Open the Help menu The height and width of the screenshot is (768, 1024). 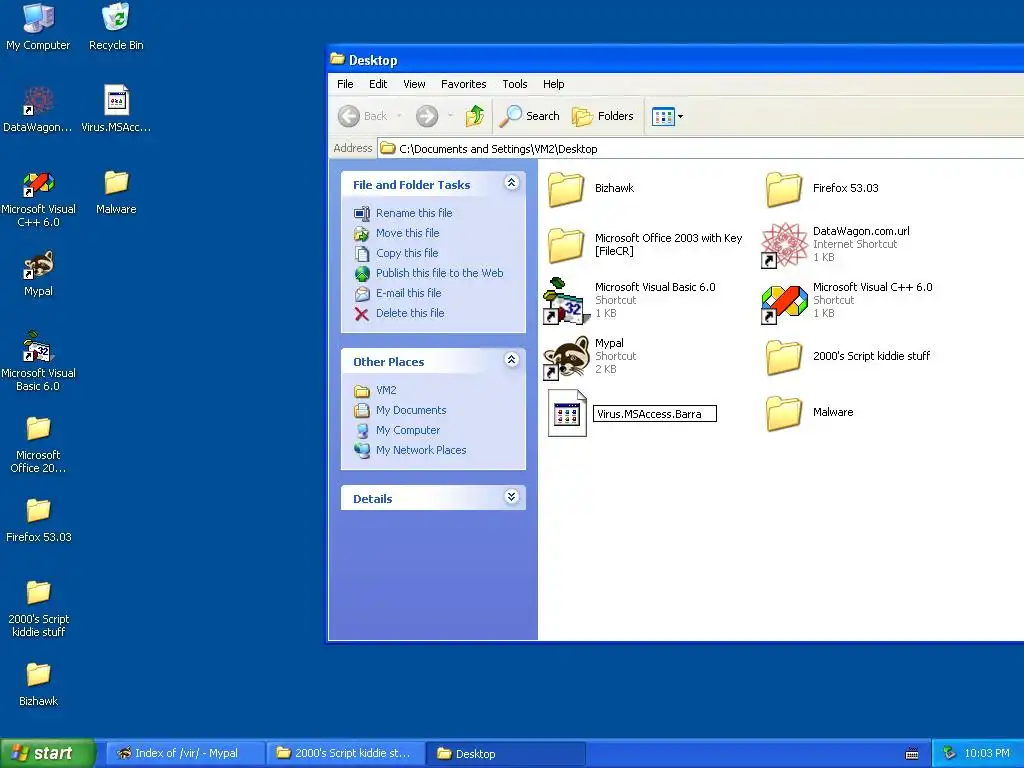pyautogui.click(x=553, y=84)
